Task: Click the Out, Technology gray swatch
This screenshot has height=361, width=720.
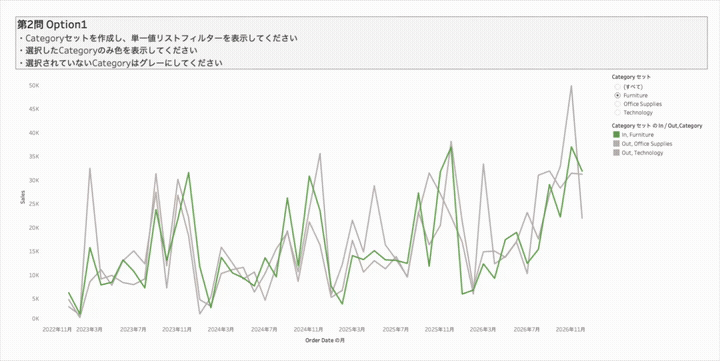Action: coord(616,152)
